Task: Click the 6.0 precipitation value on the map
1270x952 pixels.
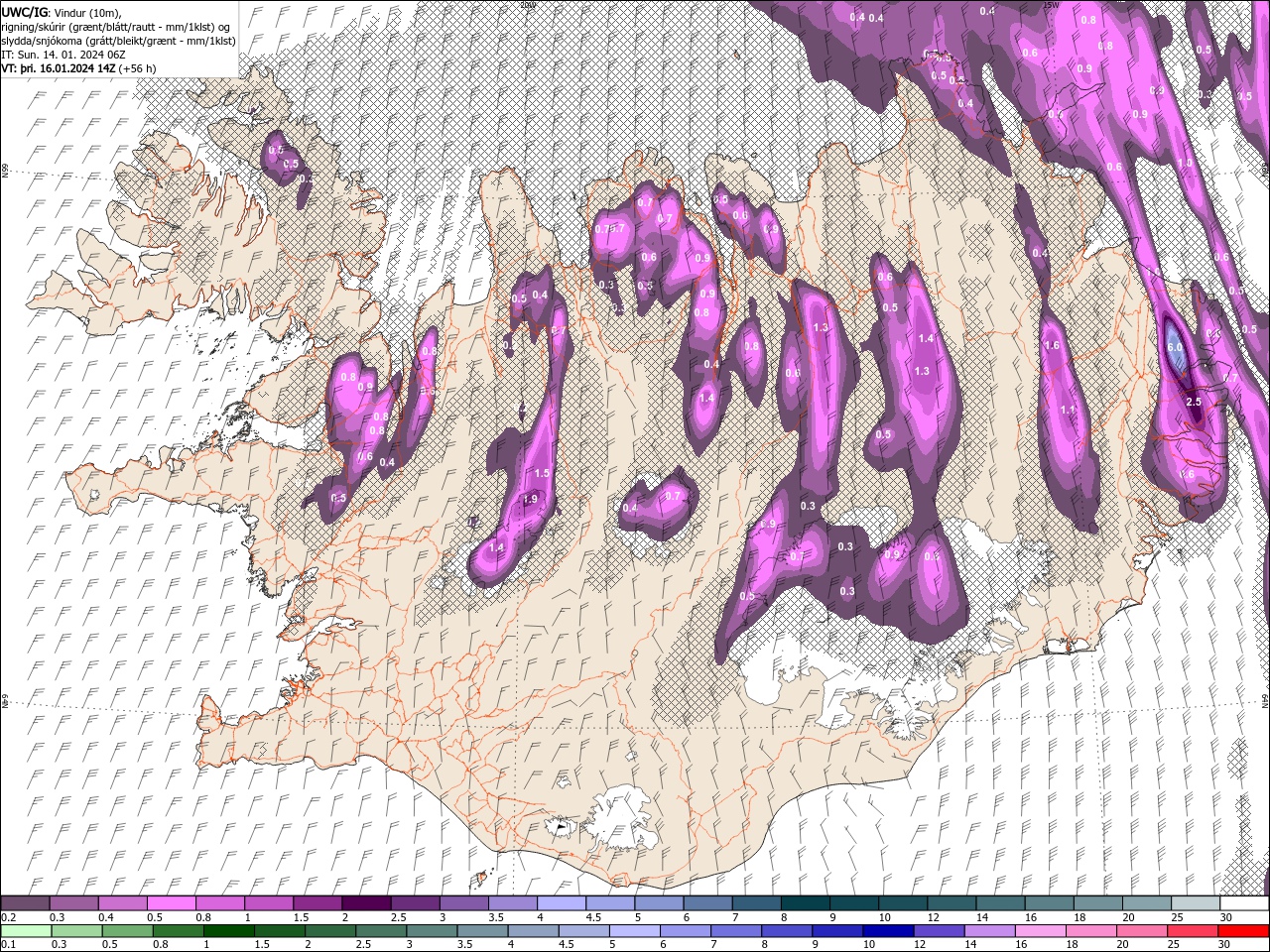Action: 1175,347
